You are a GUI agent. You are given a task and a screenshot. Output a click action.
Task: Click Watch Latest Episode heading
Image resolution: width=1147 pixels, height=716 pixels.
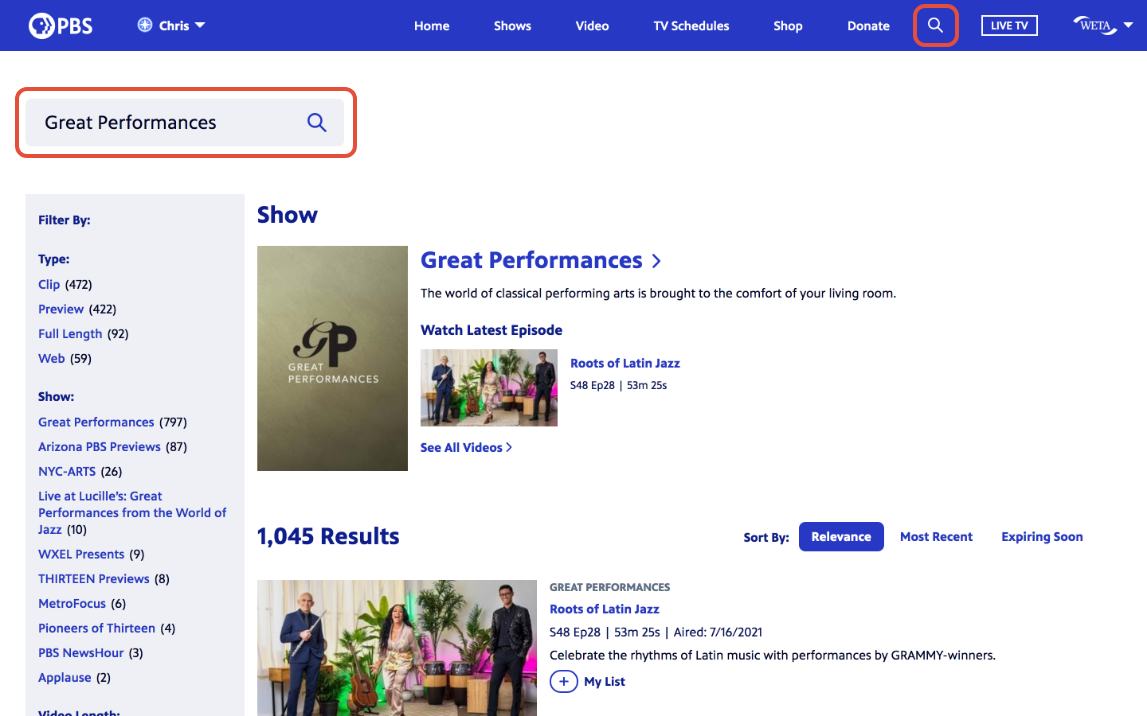pos(491,330)
